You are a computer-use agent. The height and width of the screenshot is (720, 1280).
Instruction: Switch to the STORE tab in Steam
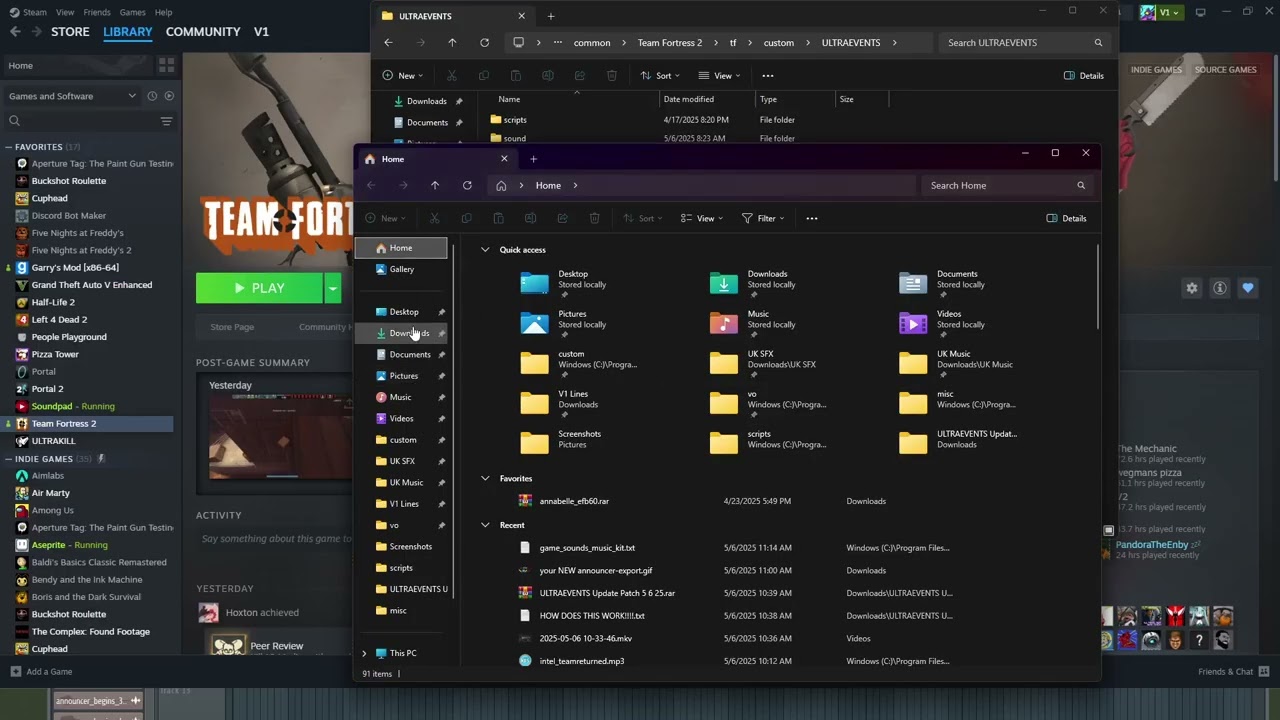point(70,32)
